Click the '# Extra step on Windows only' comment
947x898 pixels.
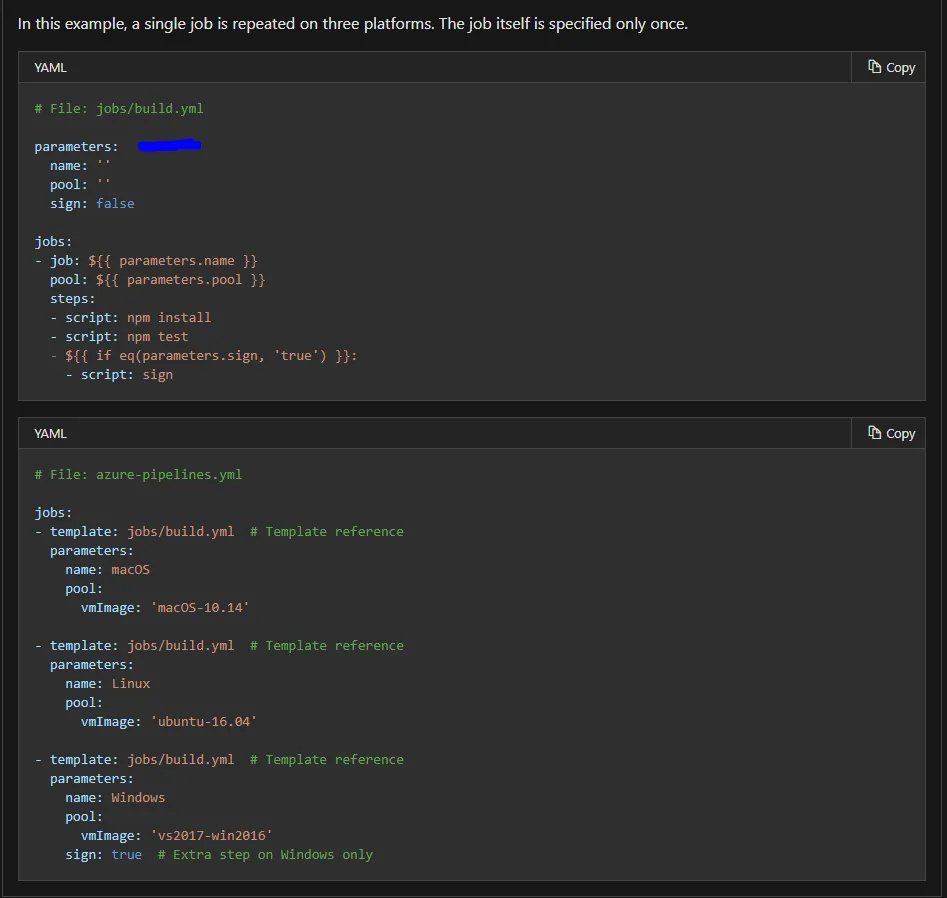click(265, 854)
